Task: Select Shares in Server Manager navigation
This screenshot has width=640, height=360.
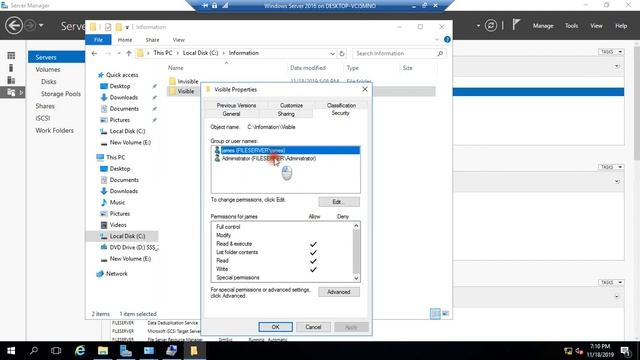Action: [45, 106]
